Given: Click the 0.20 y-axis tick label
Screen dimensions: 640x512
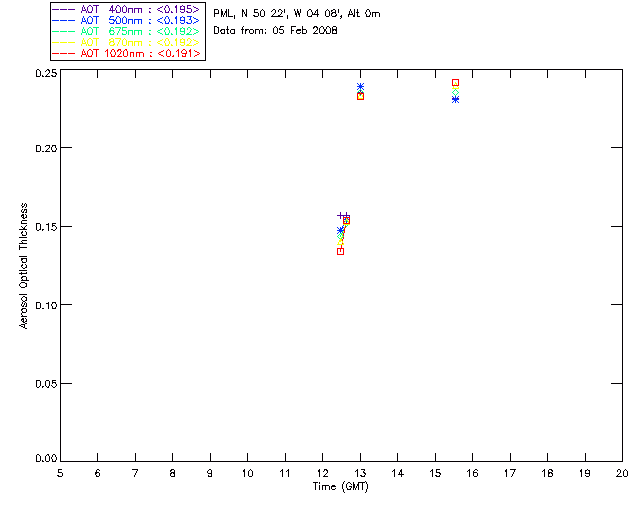Looking at the screenshot, I should [46, 148].
